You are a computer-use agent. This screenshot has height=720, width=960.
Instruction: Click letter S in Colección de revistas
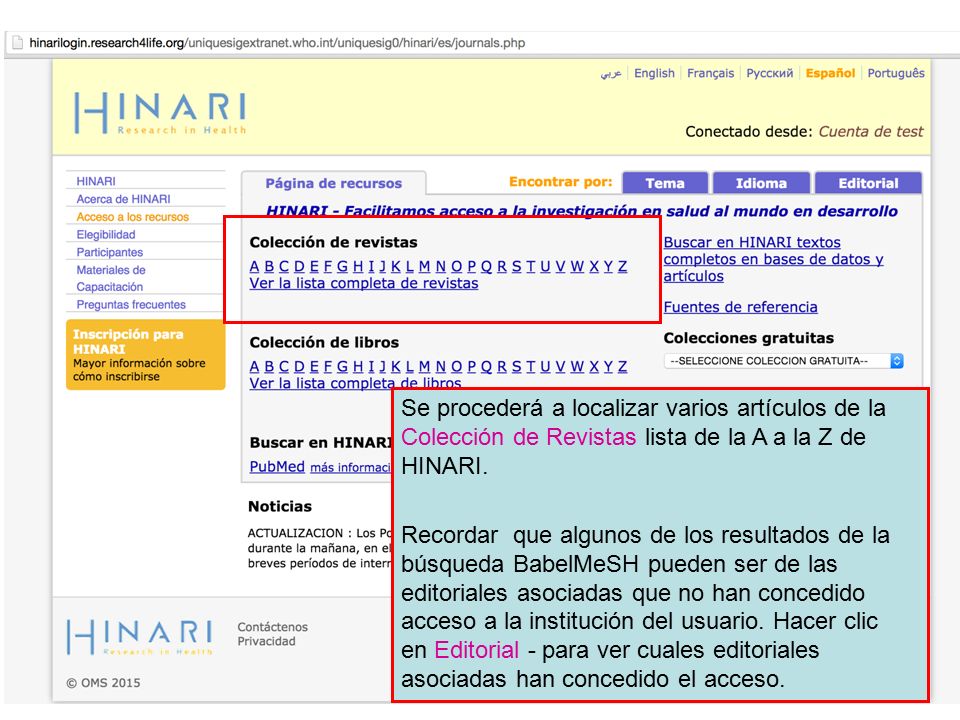point(517,266)
